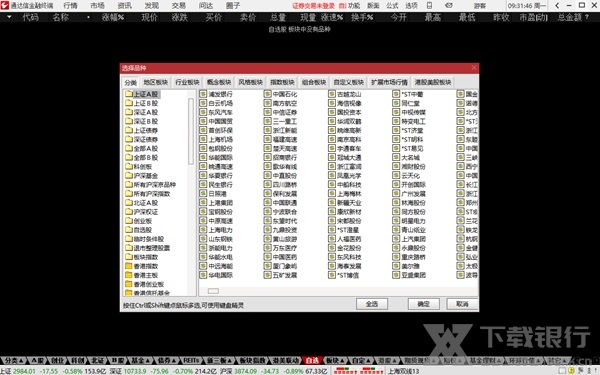The width and height of the screenshot is (600, 375).
Task: Close the 选择品种 dialog
Action: pyautogui.click(x=474, y=68)
